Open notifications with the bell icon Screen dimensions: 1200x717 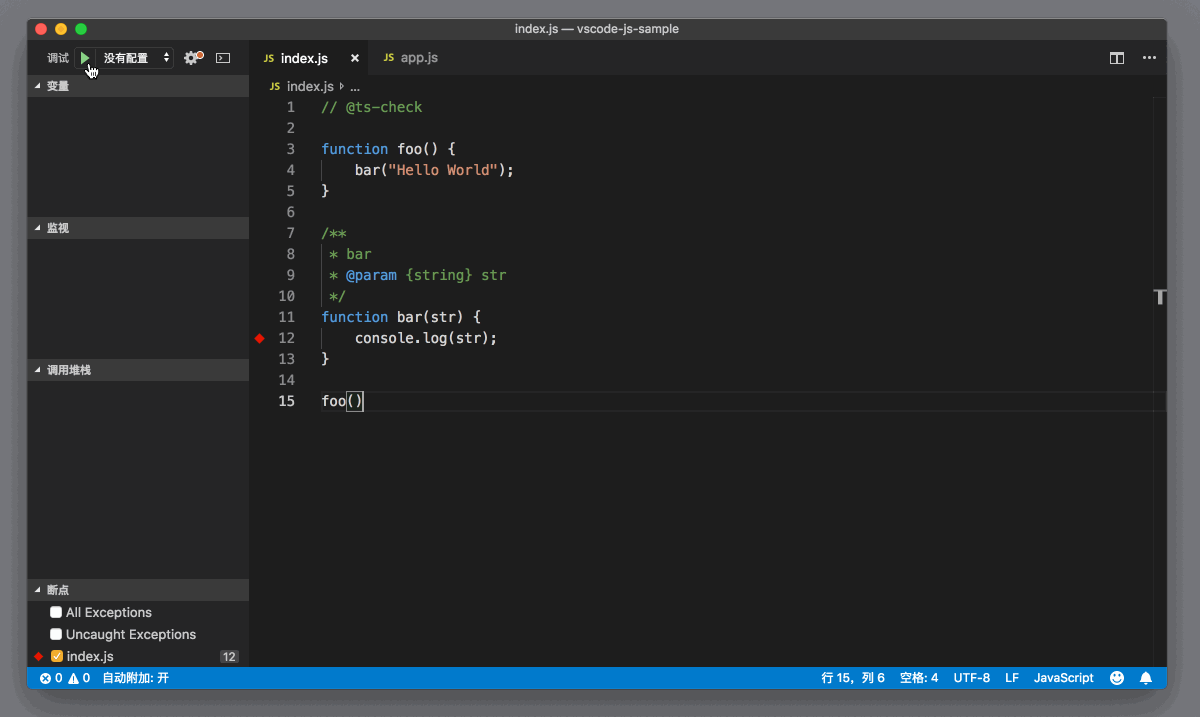[1146, 677]
